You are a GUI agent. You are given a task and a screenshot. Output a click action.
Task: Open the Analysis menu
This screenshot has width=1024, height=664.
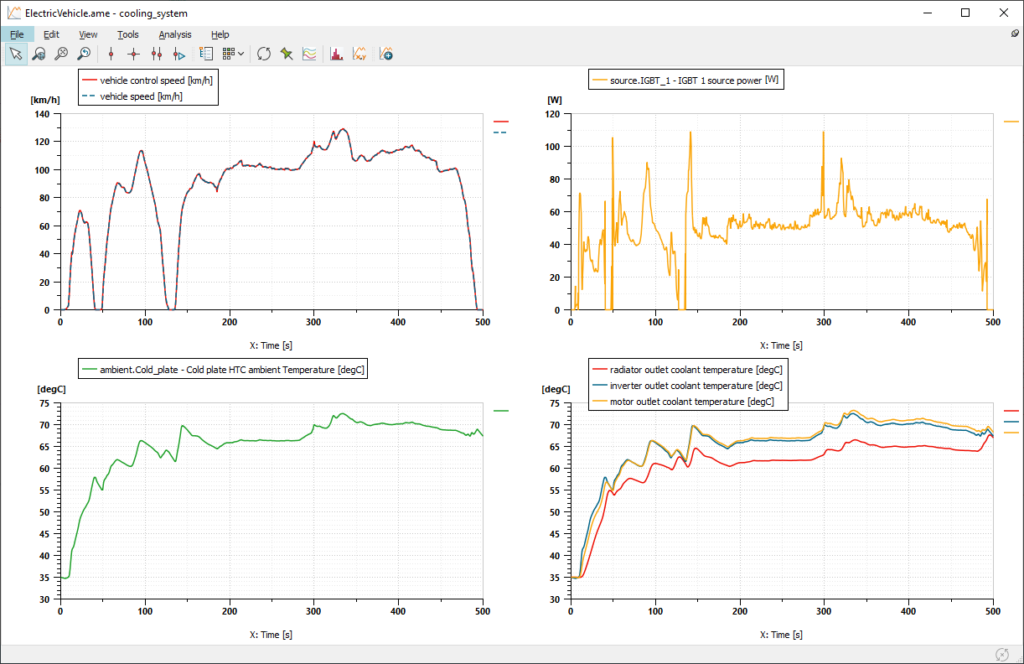click(174, 34)
